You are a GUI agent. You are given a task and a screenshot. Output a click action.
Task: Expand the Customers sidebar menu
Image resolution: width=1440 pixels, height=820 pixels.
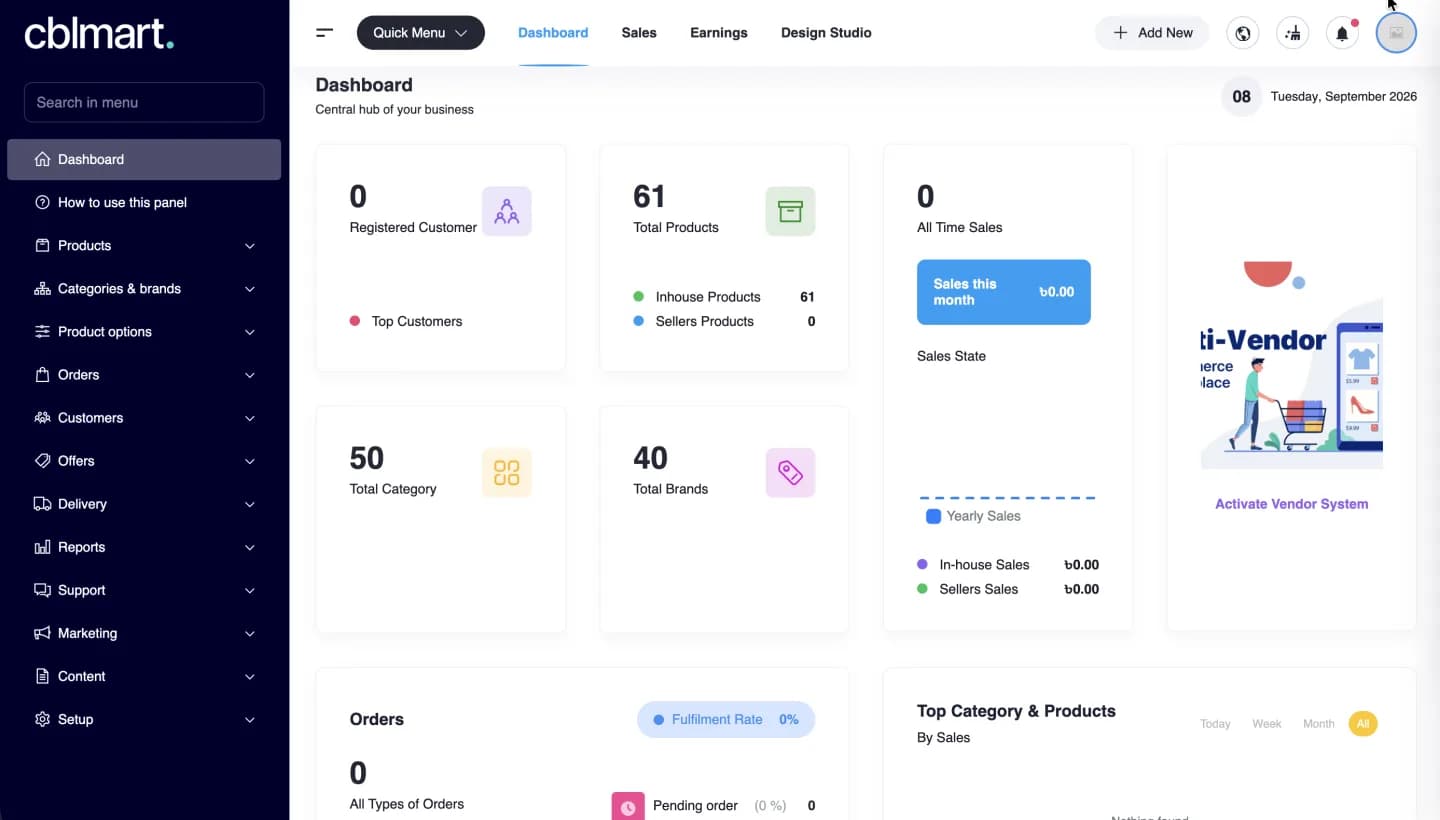click(x=144, y=418)
